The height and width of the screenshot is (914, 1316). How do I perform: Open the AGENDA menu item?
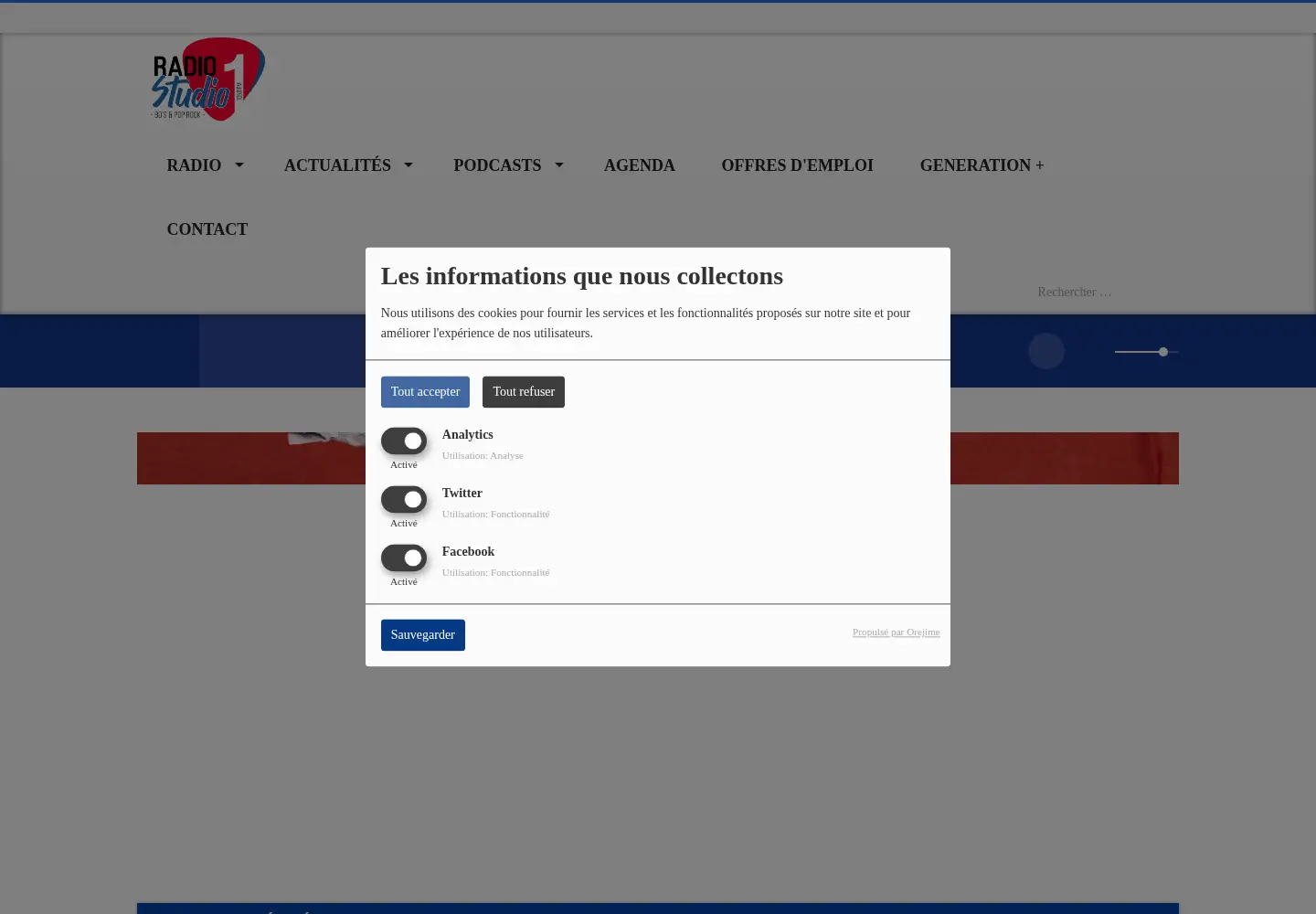[x=640, y=165]
